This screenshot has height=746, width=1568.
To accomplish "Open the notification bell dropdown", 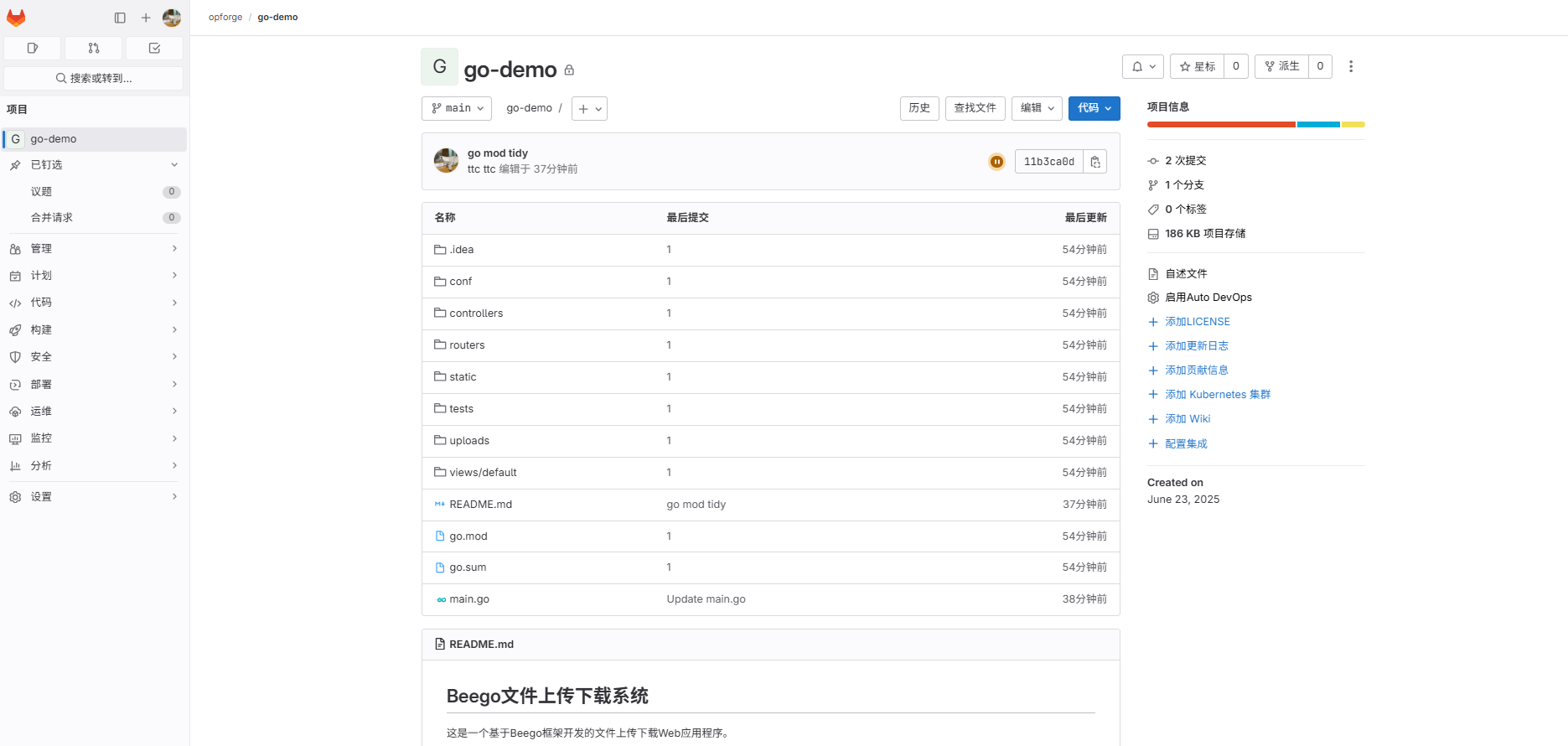I will [x=1143, y=66].
